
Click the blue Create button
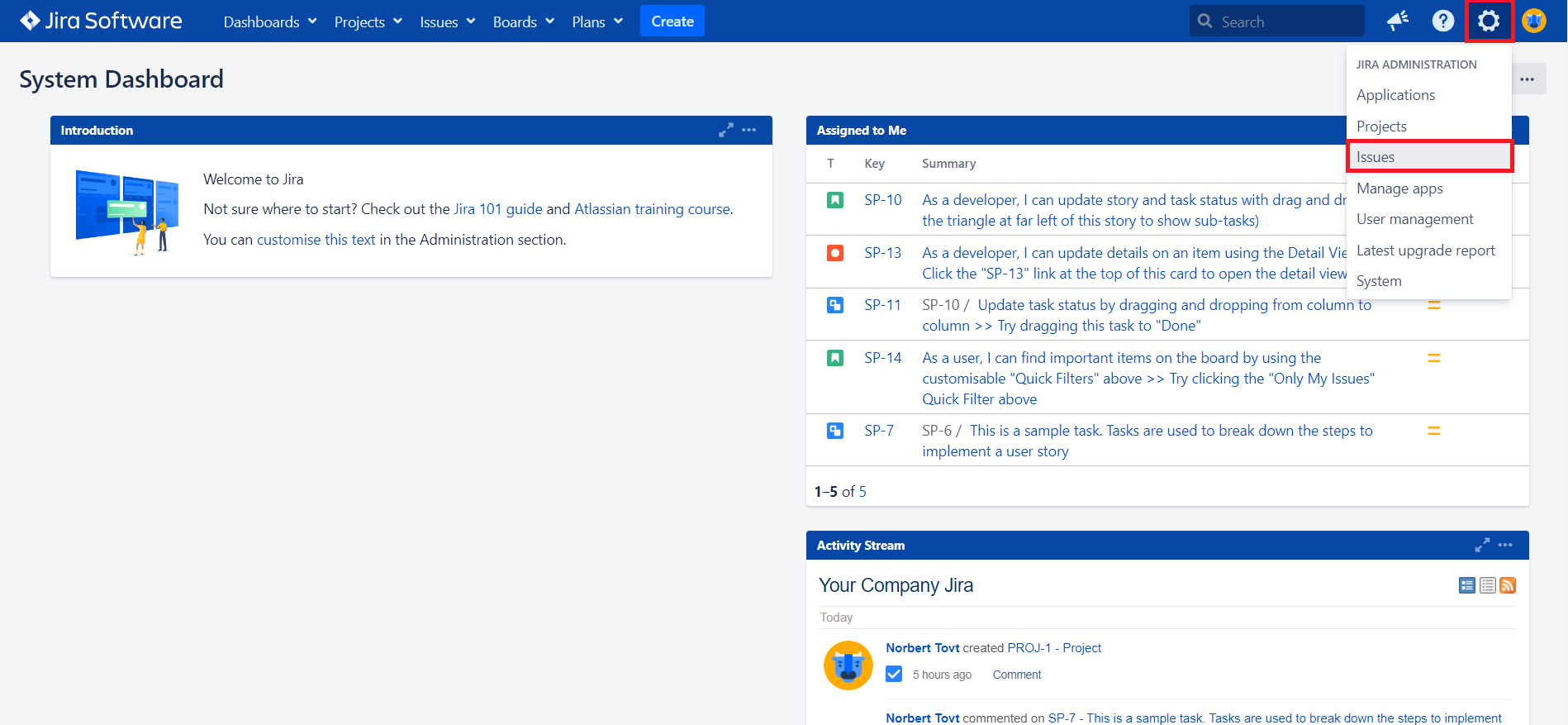tap(672, 21)
